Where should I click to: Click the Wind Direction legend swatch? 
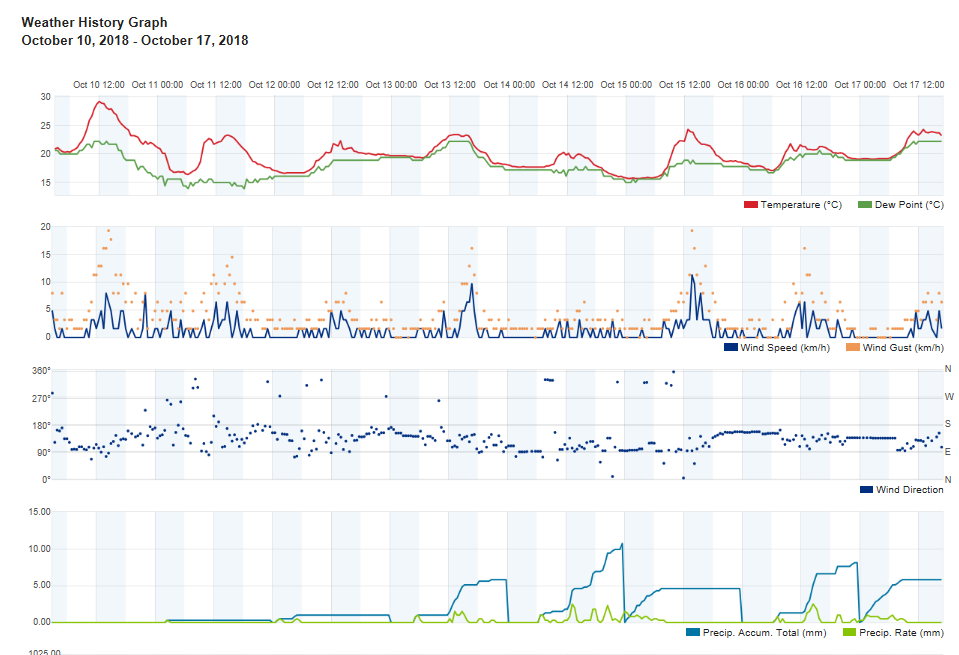point(866,490)
